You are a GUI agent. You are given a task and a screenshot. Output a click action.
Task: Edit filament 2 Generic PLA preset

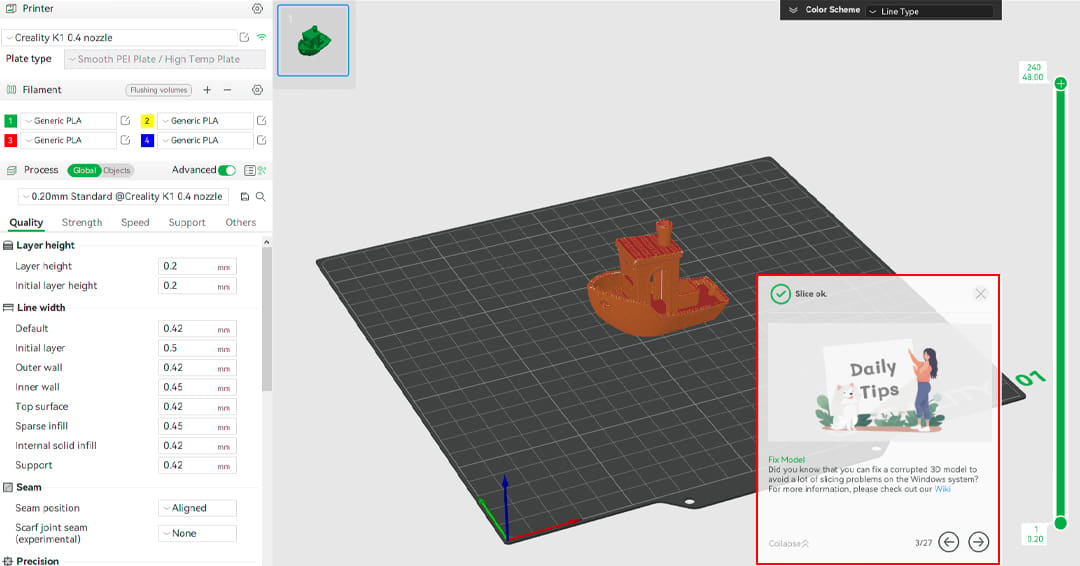(x=261, y=120)
